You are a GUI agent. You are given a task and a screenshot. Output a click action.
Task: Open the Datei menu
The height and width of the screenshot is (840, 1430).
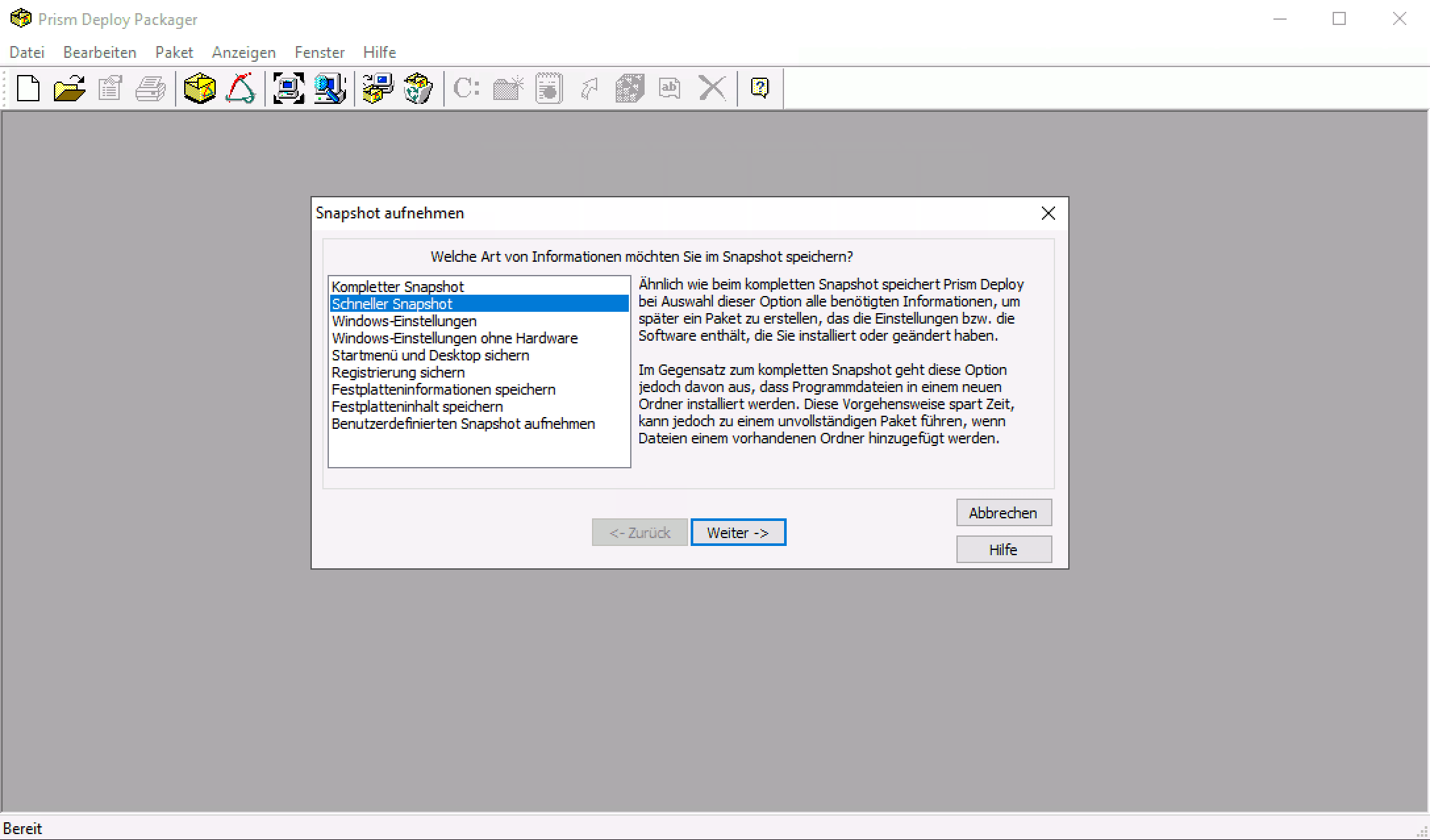tap(27, 53)
